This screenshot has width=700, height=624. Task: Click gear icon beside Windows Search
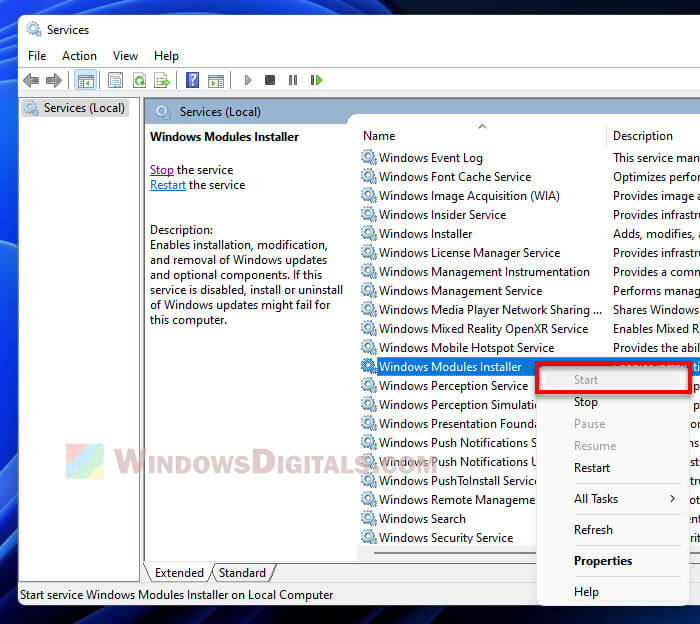pos(369,518)
